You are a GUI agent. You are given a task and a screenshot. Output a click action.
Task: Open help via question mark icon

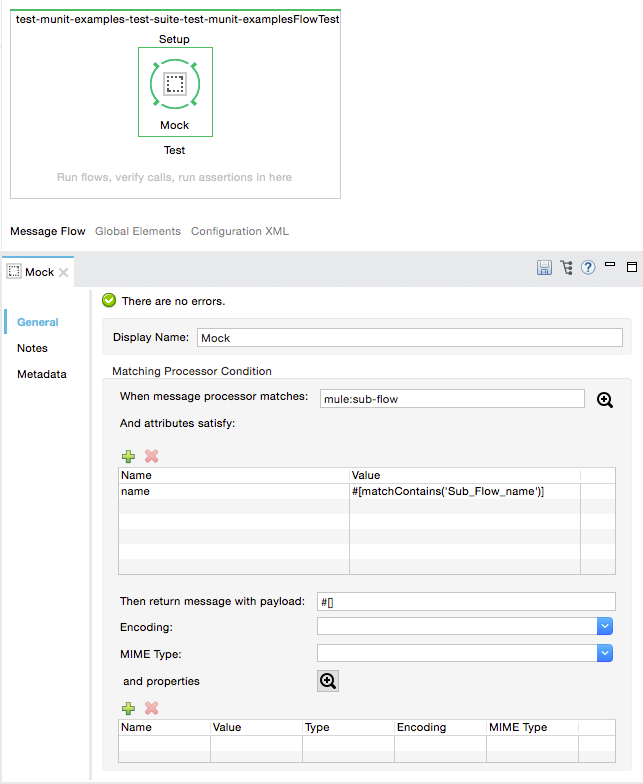[x=588, y=267]
